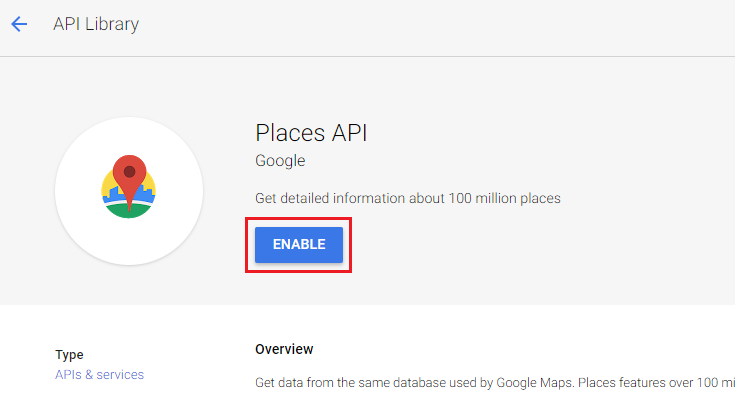
Task: Click the Overview section heading
Action: [x=284, y=349]
